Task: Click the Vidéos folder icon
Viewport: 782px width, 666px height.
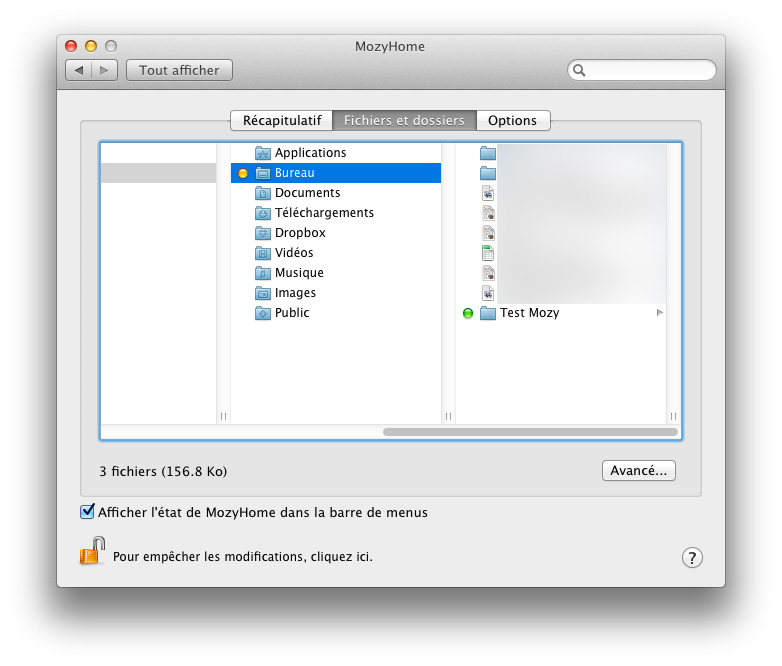Action: coord(263,253)
